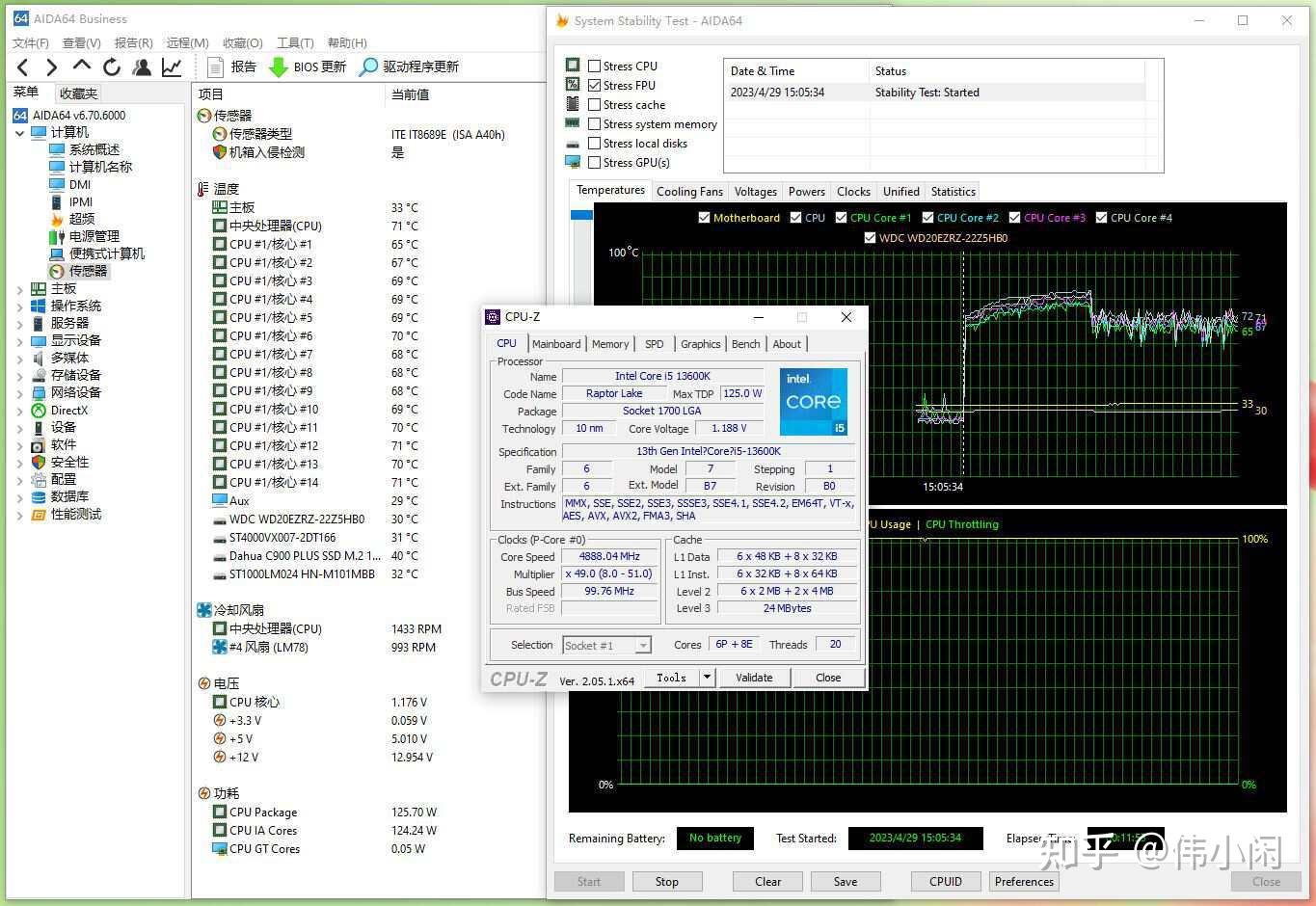Click the Validate button in CPU-Z

(754, 678)
